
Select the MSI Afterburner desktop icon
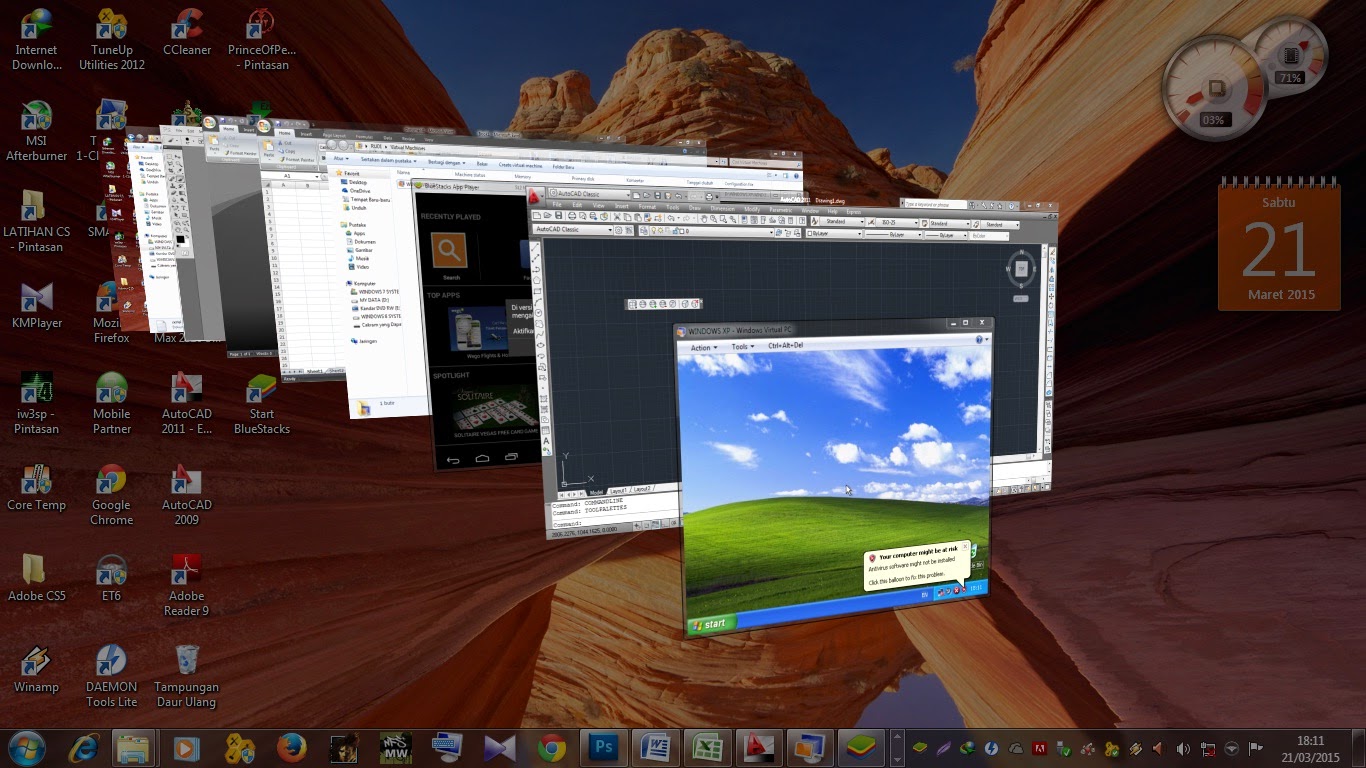[x=36, y=131]
